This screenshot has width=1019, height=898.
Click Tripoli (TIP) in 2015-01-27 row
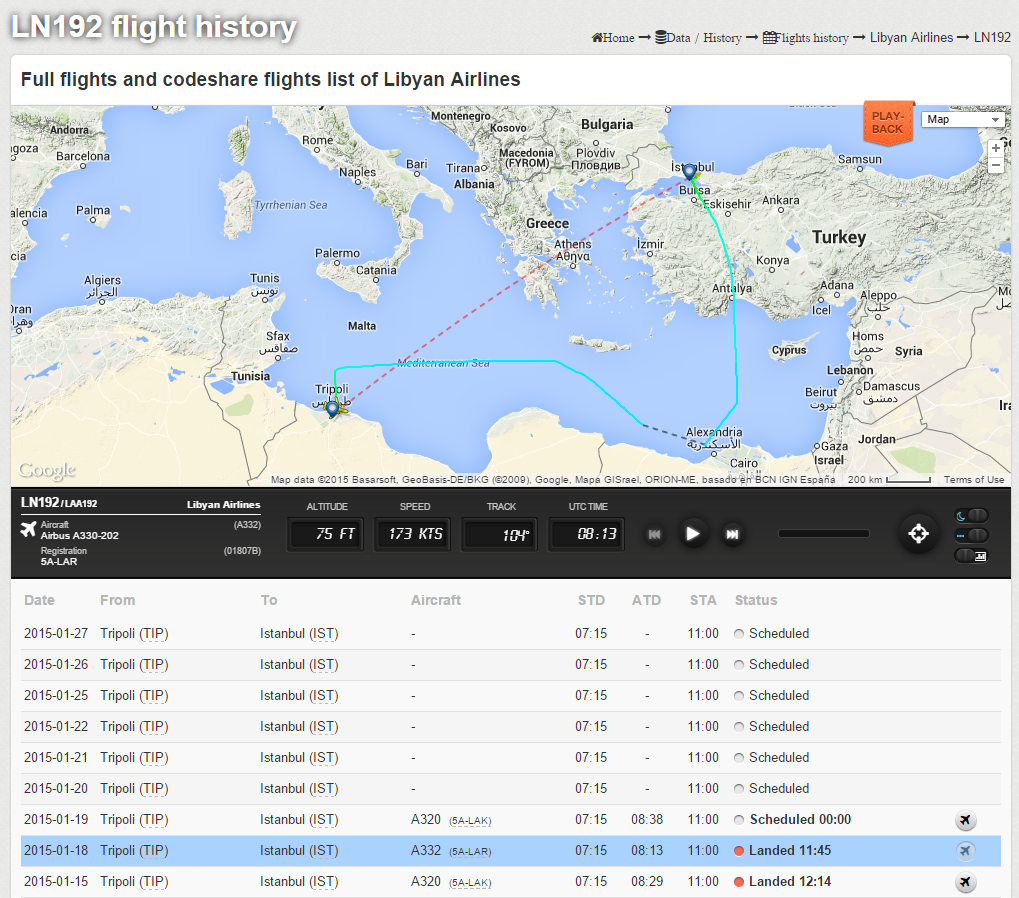pos(134,634)
